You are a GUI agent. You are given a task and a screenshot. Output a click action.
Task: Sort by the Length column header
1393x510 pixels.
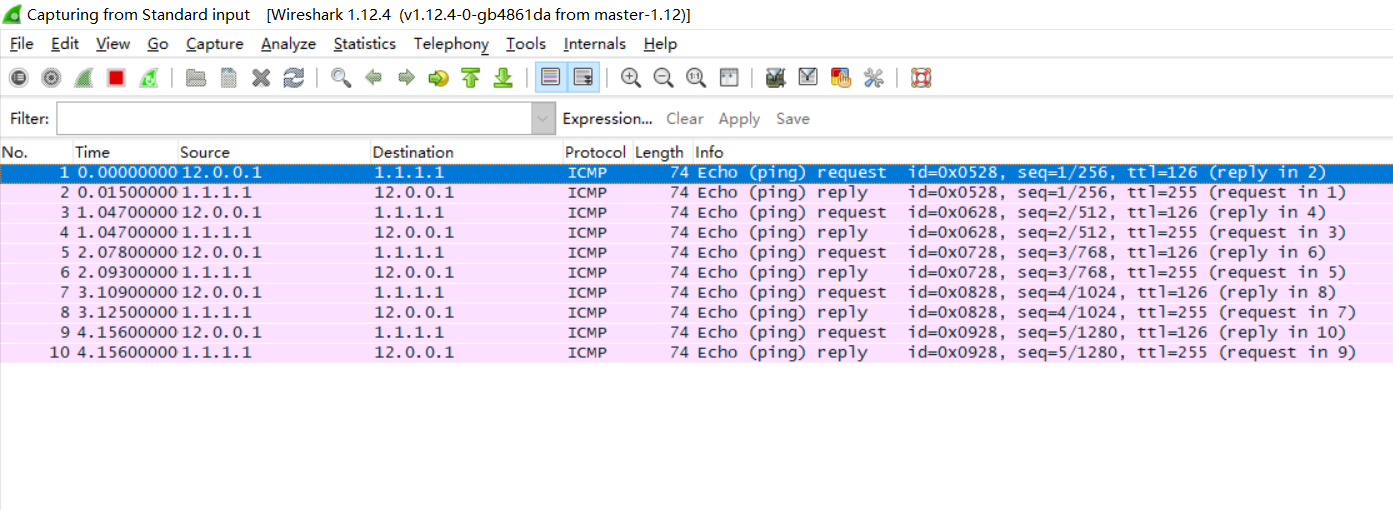pyautogui.click(x=661, y=152)
